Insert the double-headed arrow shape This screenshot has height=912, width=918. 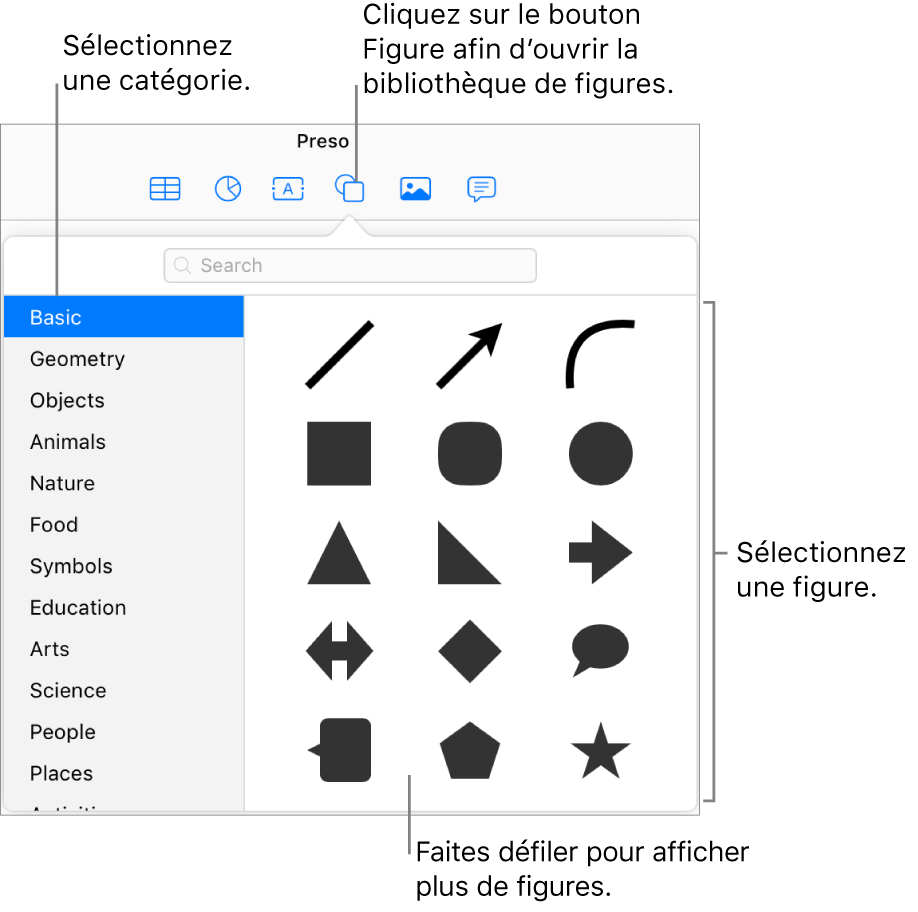(x=340, y=651)
